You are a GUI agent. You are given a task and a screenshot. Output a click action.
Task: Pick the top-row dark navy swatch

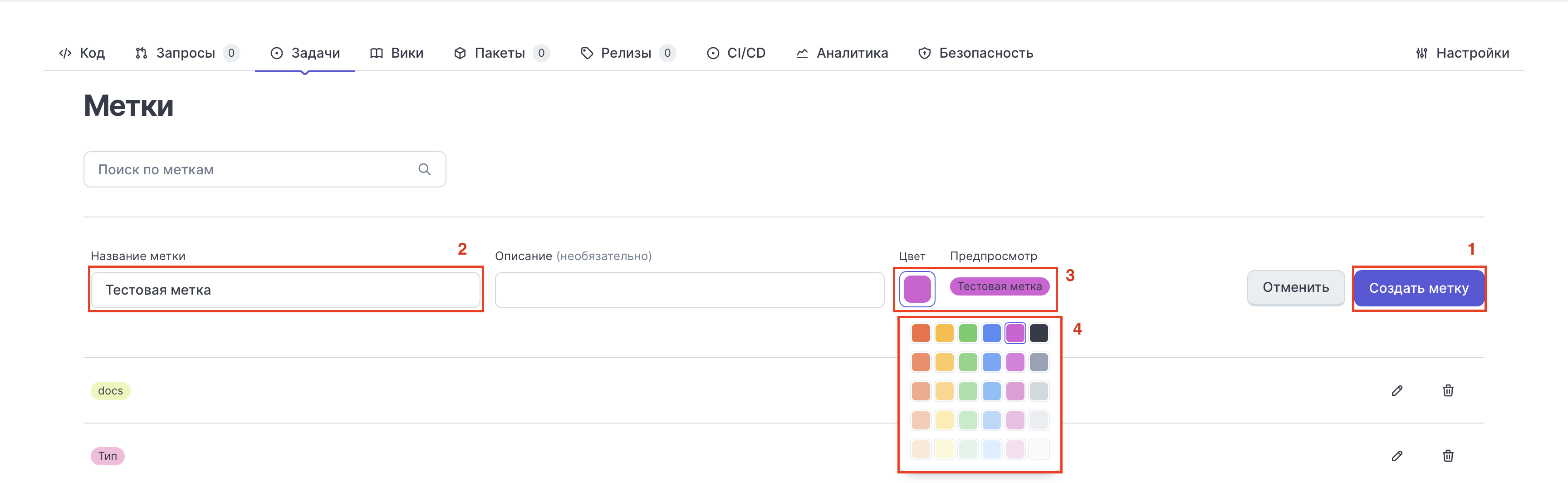coord(1039,333)
